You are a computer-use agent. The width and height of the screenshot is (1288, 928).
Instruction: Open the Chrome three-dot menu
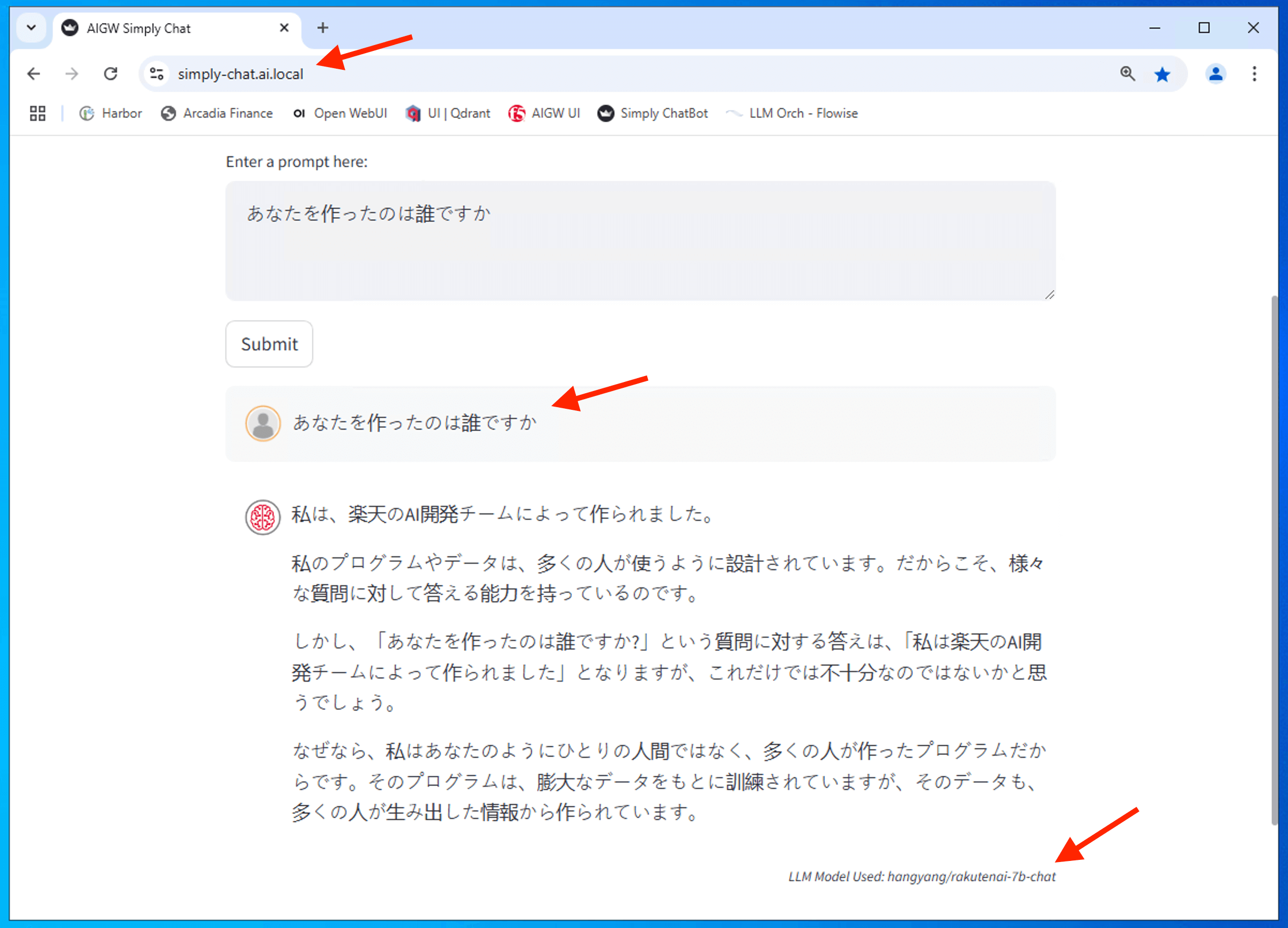point(1254,74)
